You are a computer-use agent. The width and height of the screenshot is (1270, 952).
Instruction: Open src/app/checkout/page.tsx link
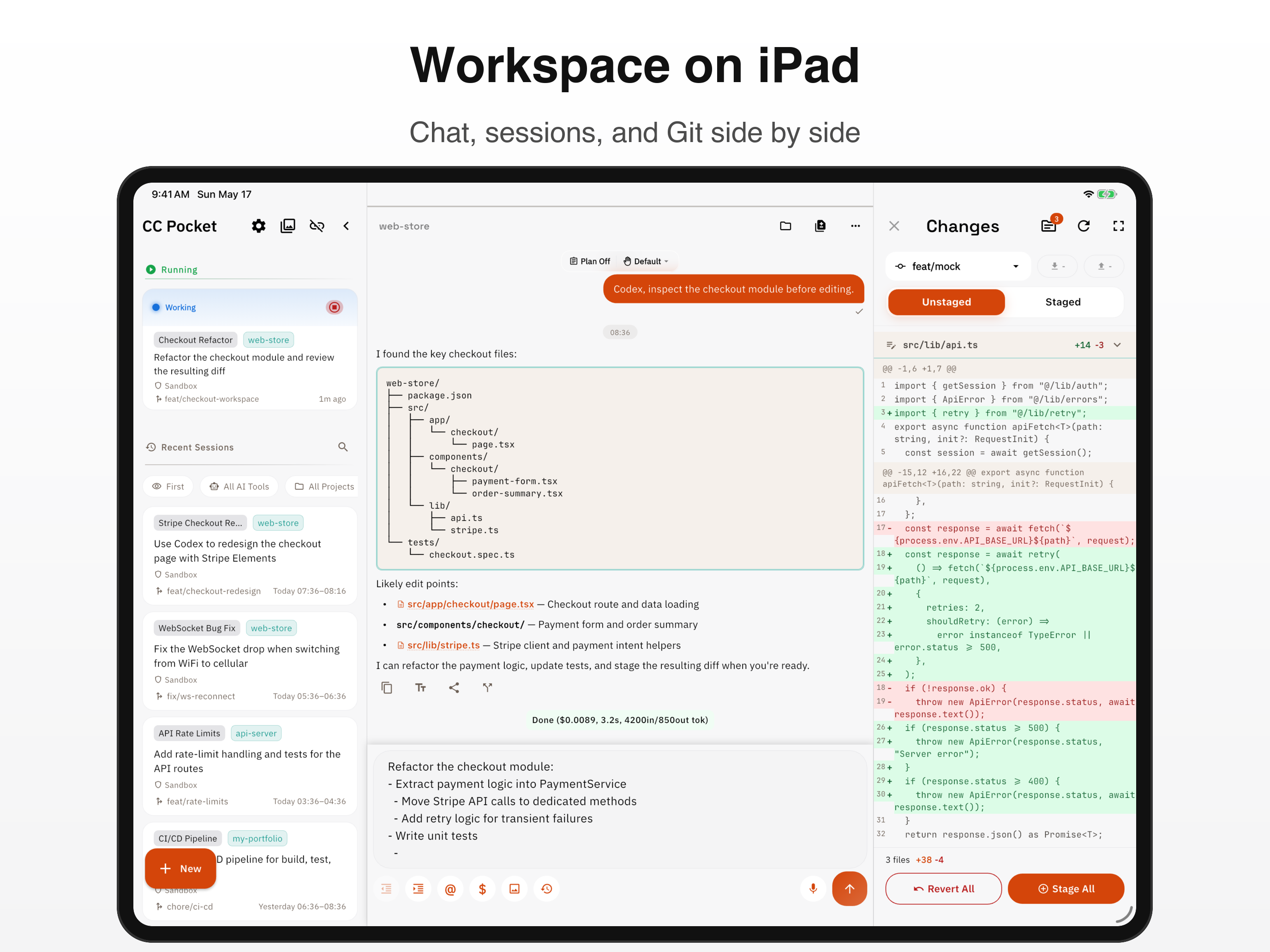(x=471, y=604)
